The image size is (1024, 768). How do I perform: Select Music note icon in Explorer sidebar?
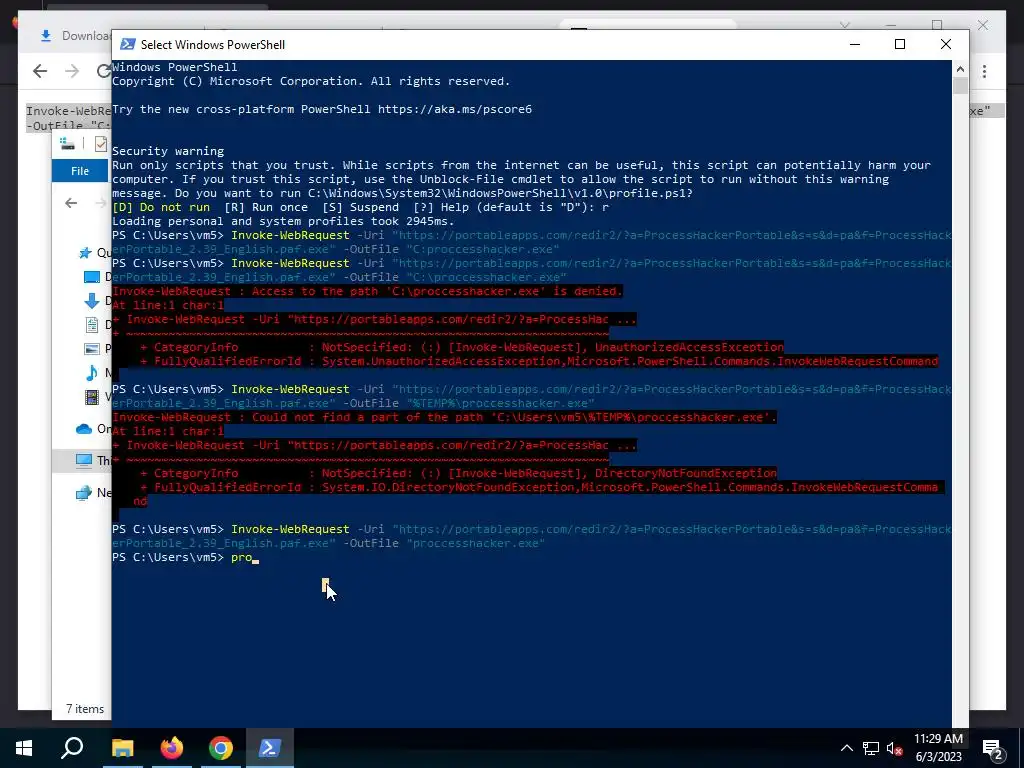92,372
